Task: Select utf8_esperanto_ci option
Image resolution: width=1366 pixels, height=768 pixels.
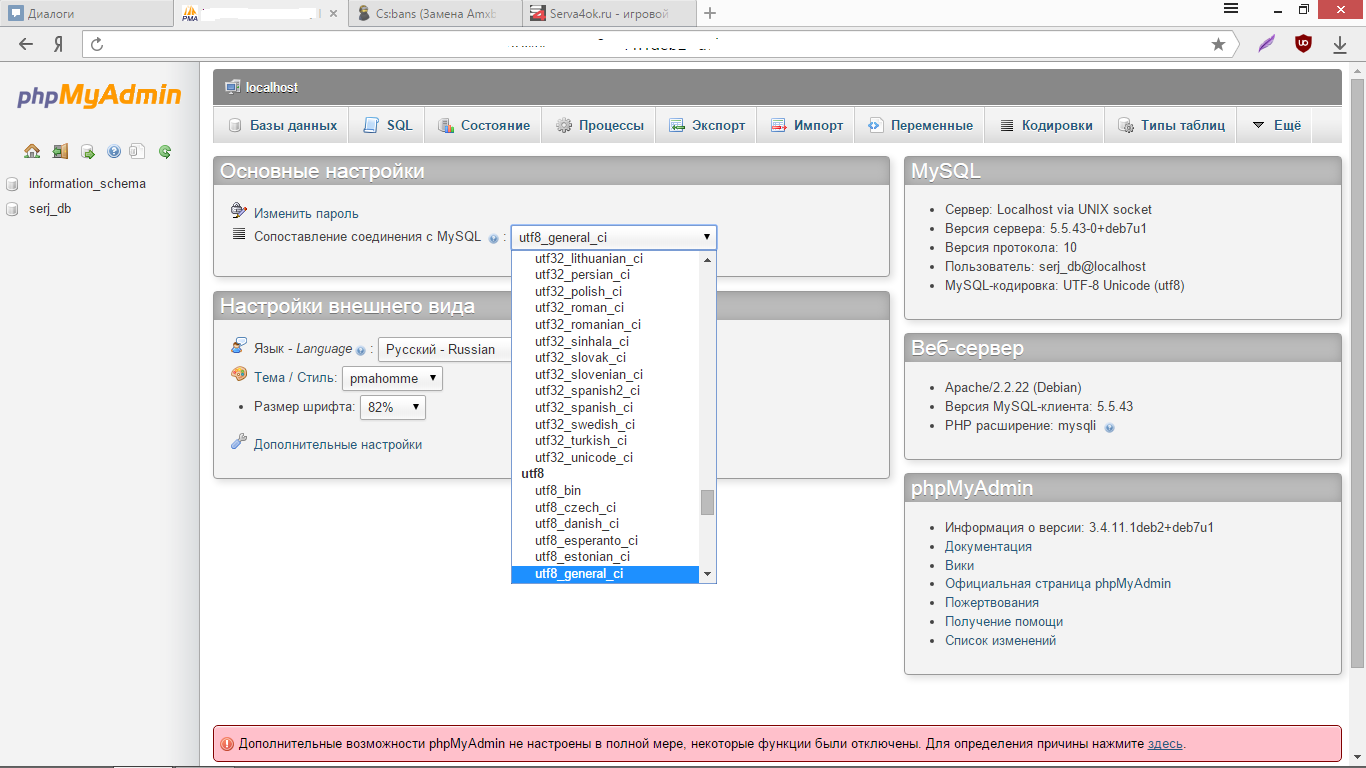Action: click(x=606, y=540)
